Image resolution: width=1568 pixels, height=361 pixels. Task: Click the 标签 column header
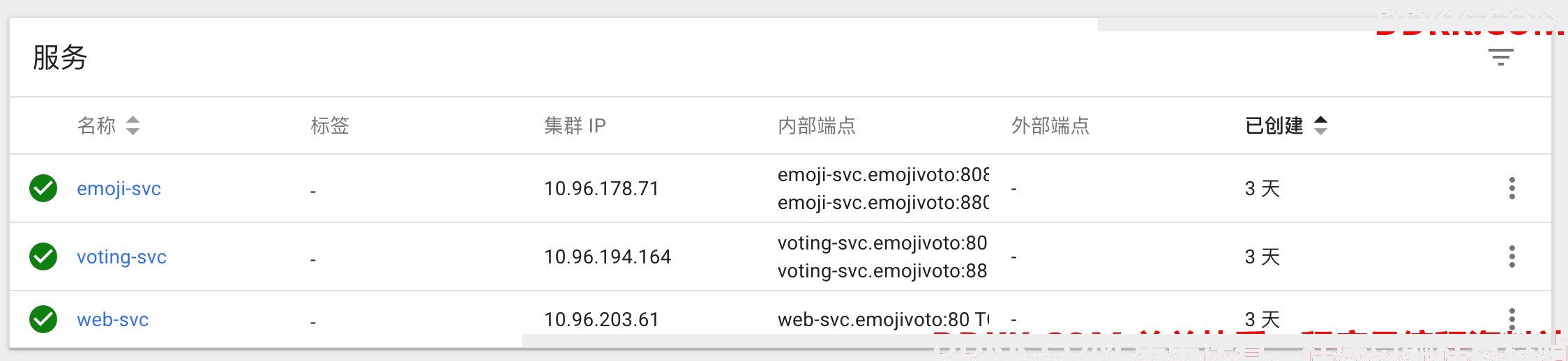click(x=329, y=125)
